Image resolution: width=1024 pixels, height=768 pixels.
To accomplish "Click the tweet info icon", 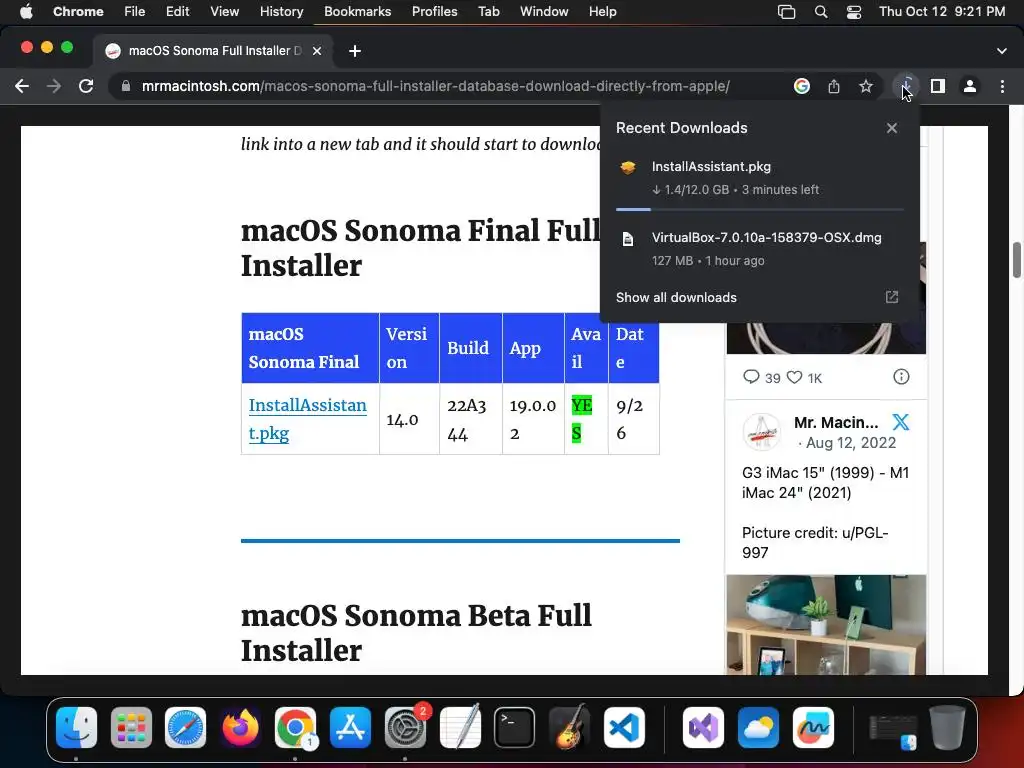I will tap(901, 377).
